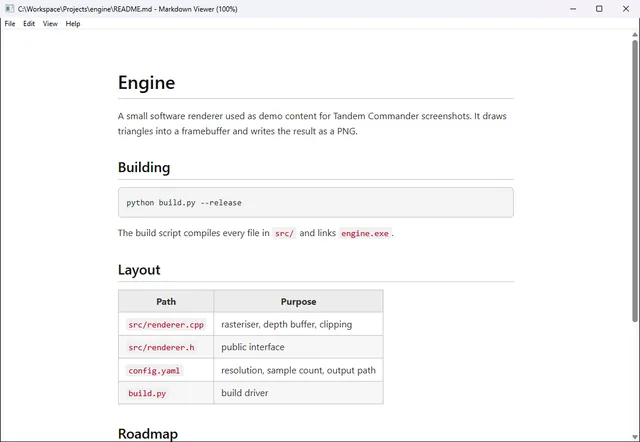This screenshot has height=442, width=640.
Task: Maximize the Markdown Viewer window
Action: tap(599, 9)
